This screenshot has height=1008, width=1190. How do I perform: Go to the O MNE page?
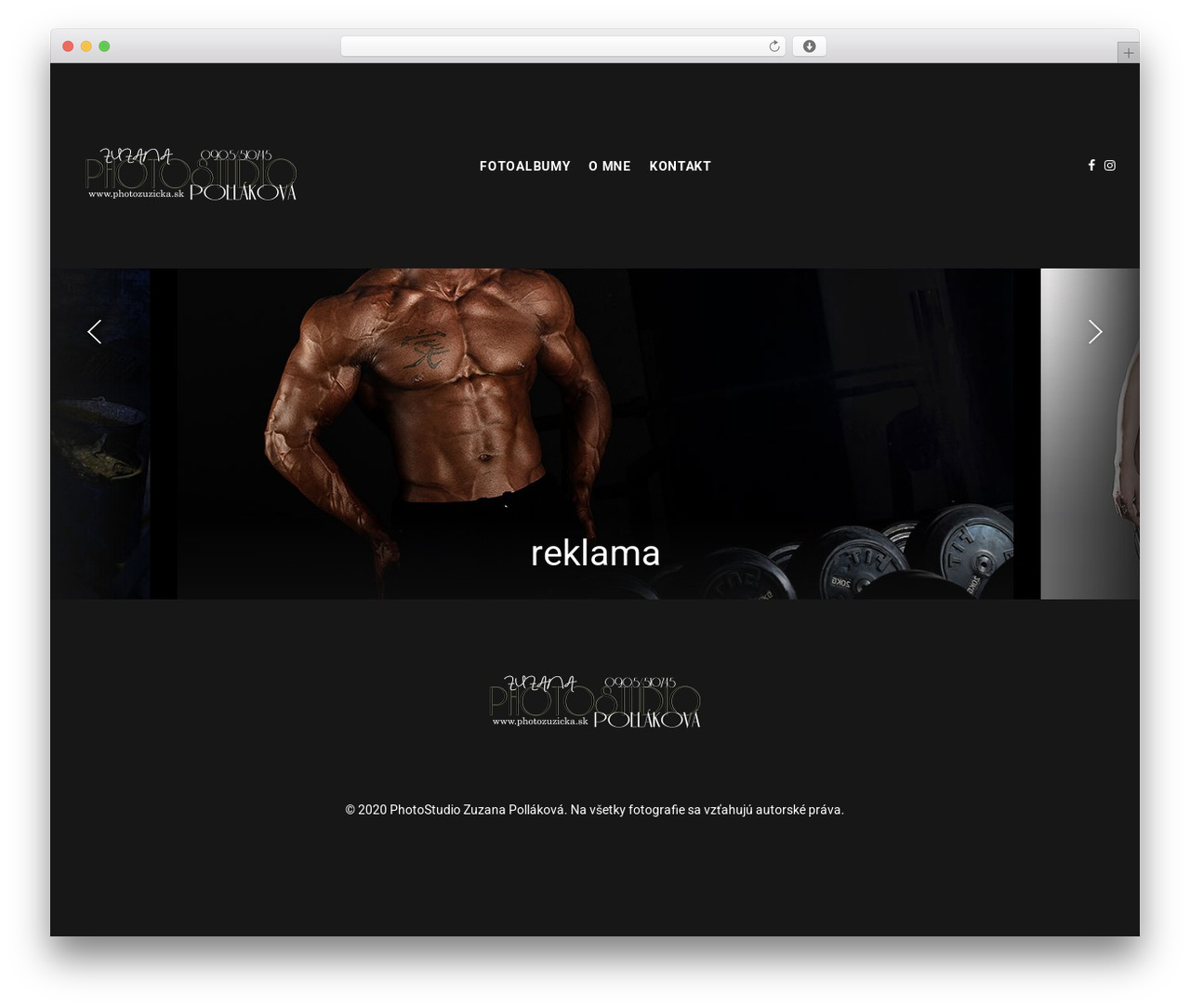610,166
